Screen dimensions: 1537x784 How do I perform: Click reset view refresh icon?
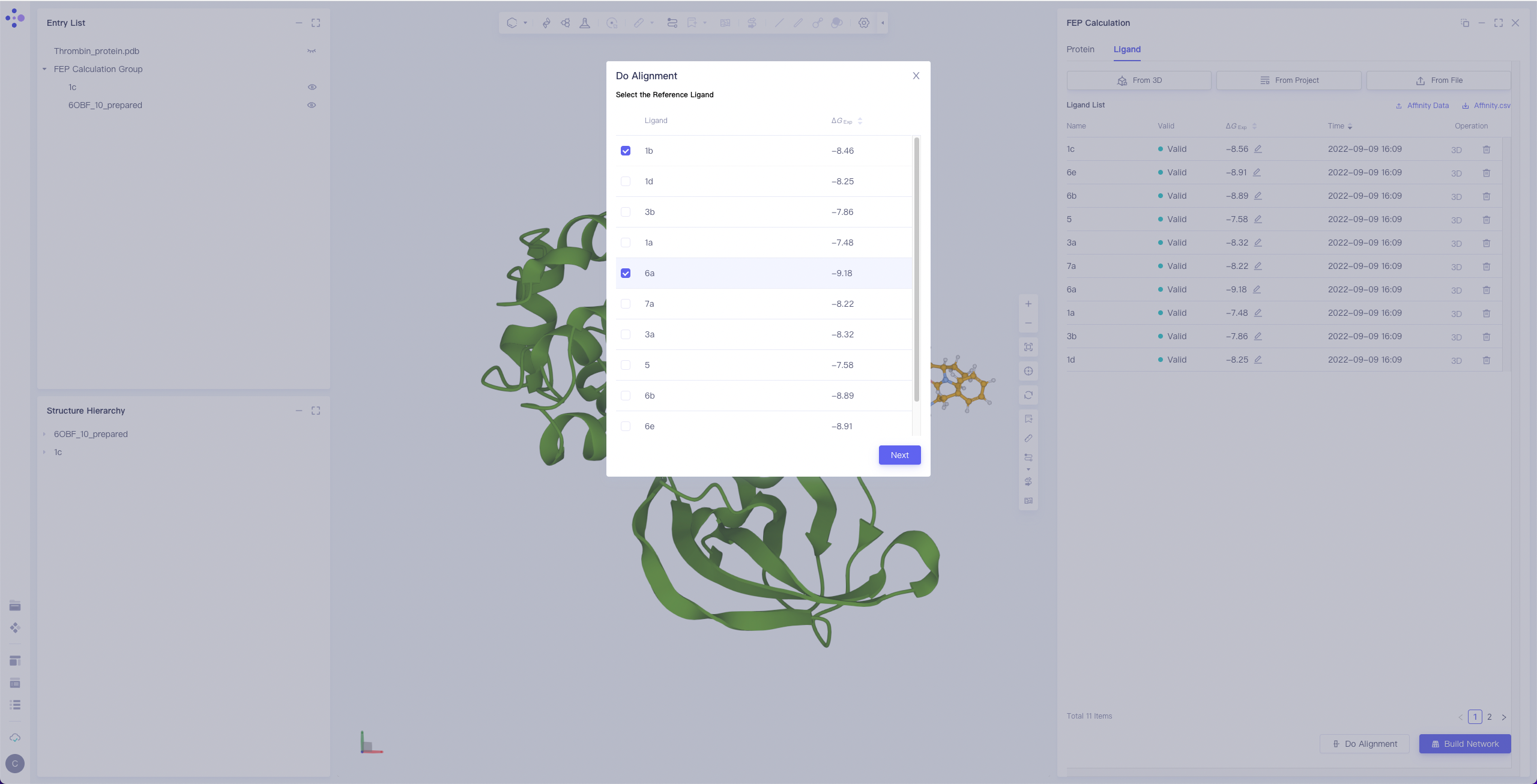(x=1028, y=395)
